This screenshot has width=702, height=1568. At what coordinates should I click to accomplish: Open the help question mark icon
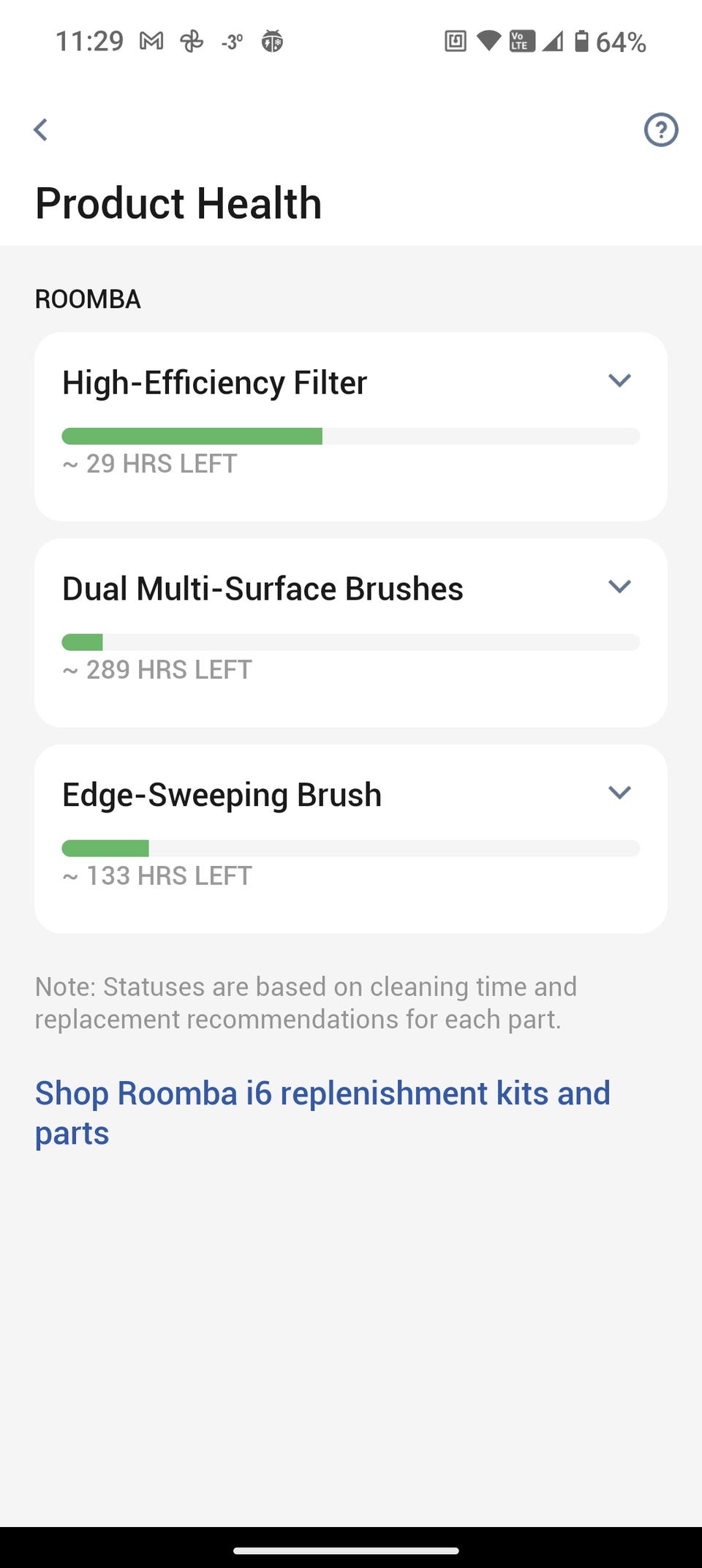point(660,130)
